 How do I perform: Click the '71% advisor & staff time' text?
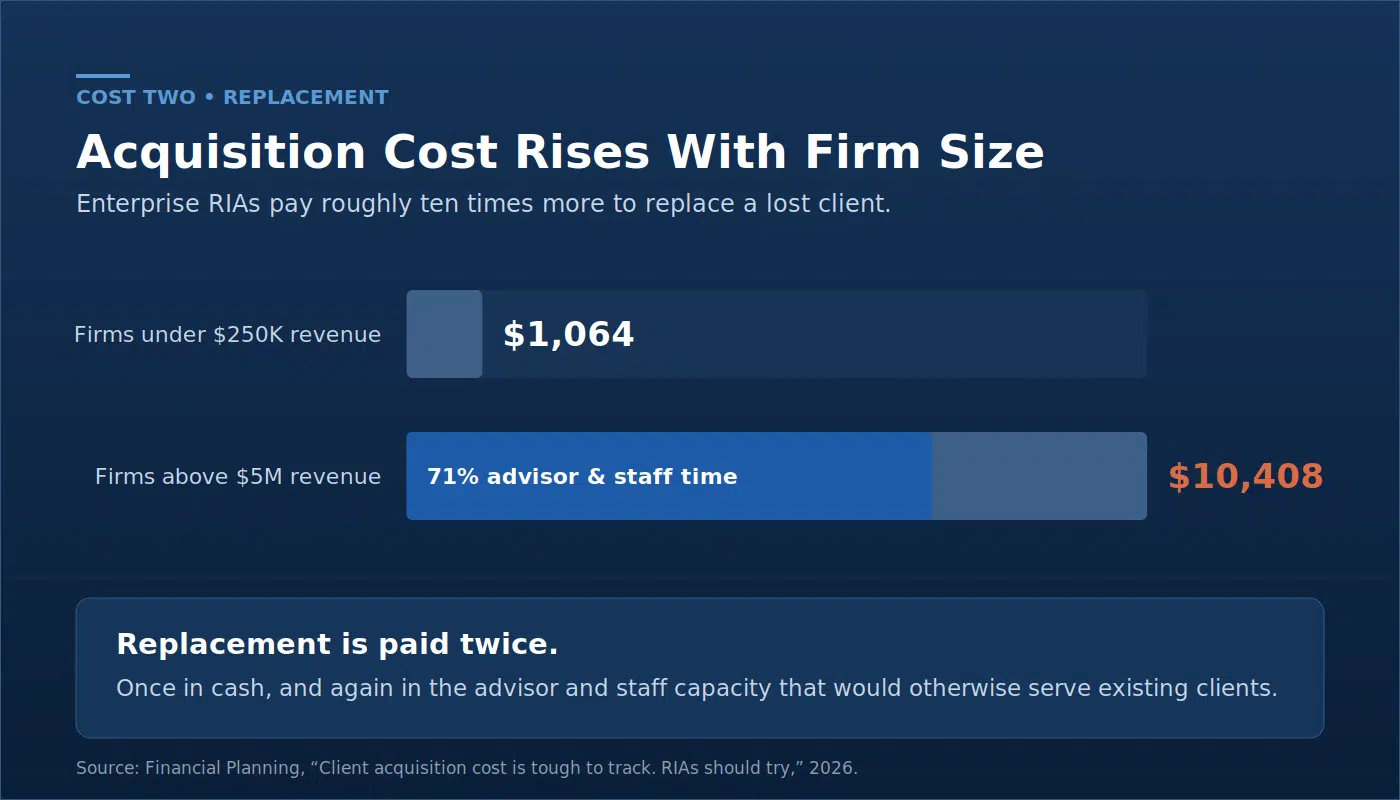coord(582,476)
